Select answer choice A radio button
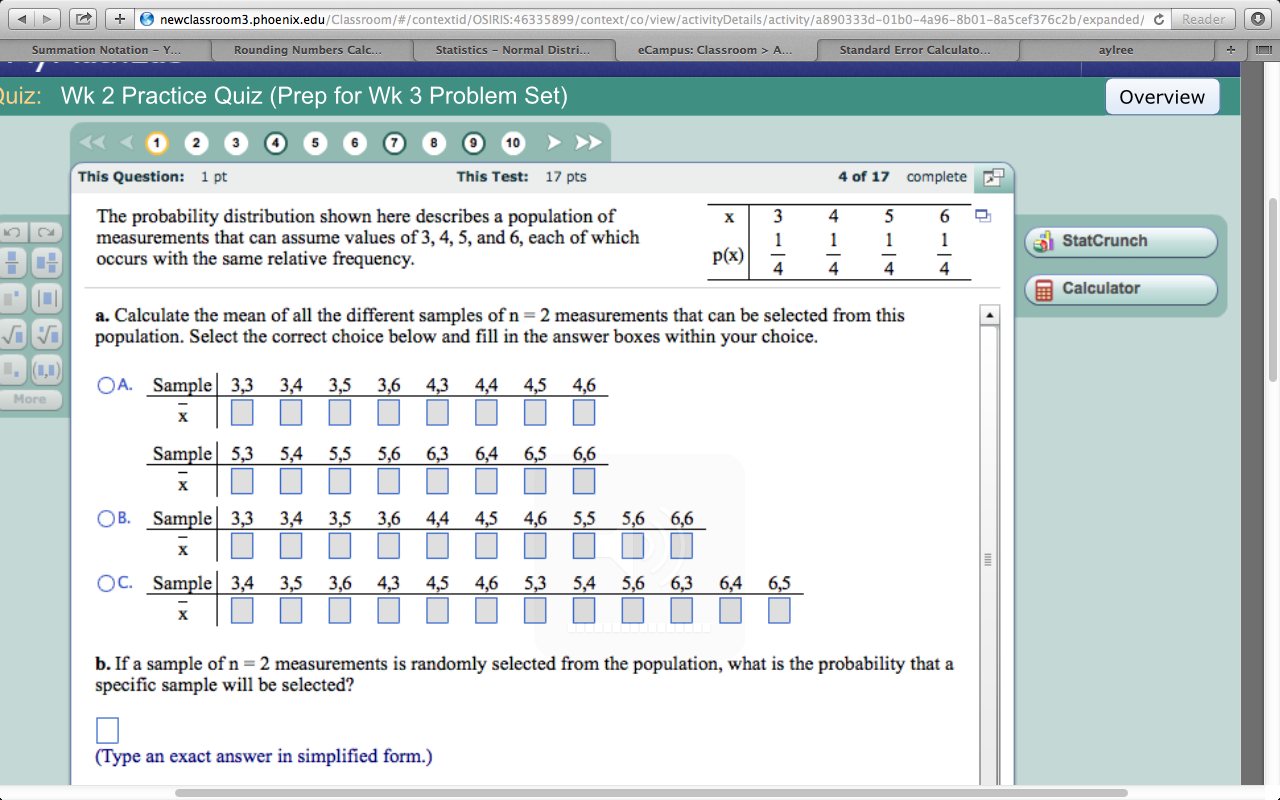Screen dimensions: 1280x800 coord(106,386)
